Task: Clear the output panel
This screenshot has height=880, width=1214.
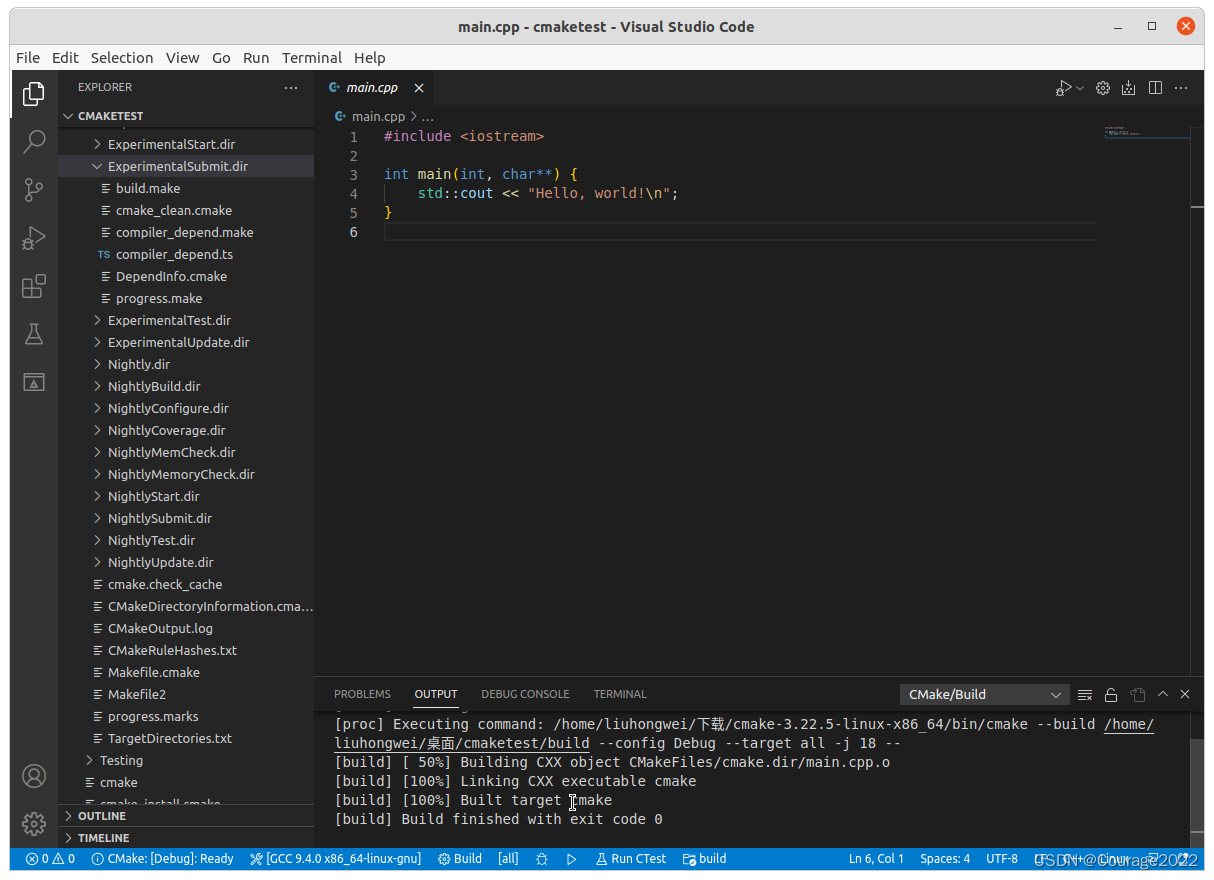Action: click(1085, 694)
